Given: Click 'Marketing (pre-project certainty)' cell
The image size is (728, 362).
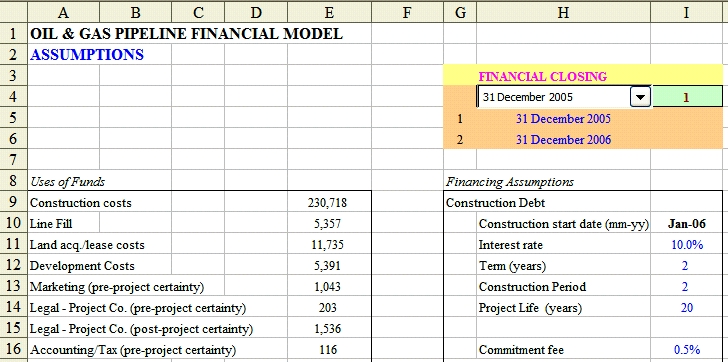Looking at the screenshot, I should click(x=117, y=287).
